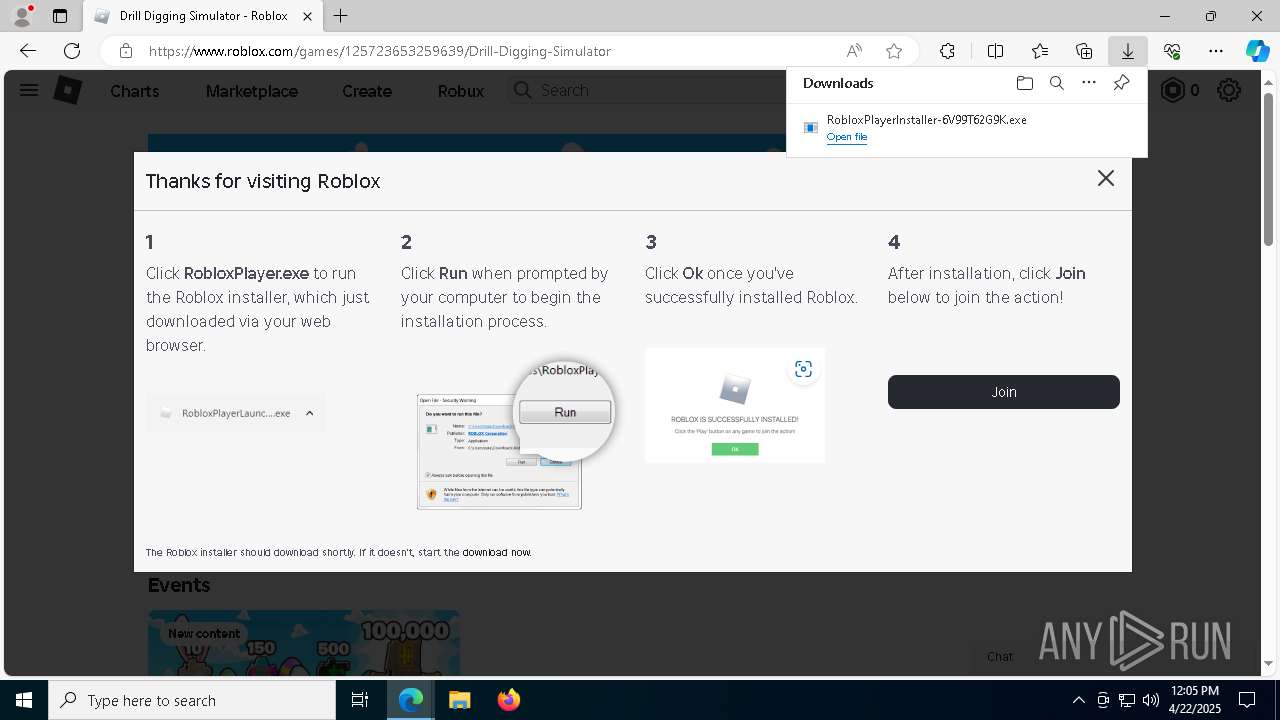Image resolution: width=1280 pixels, height=720 pixels.
Task: Add this page to favorites star
Action: (894, 51)
